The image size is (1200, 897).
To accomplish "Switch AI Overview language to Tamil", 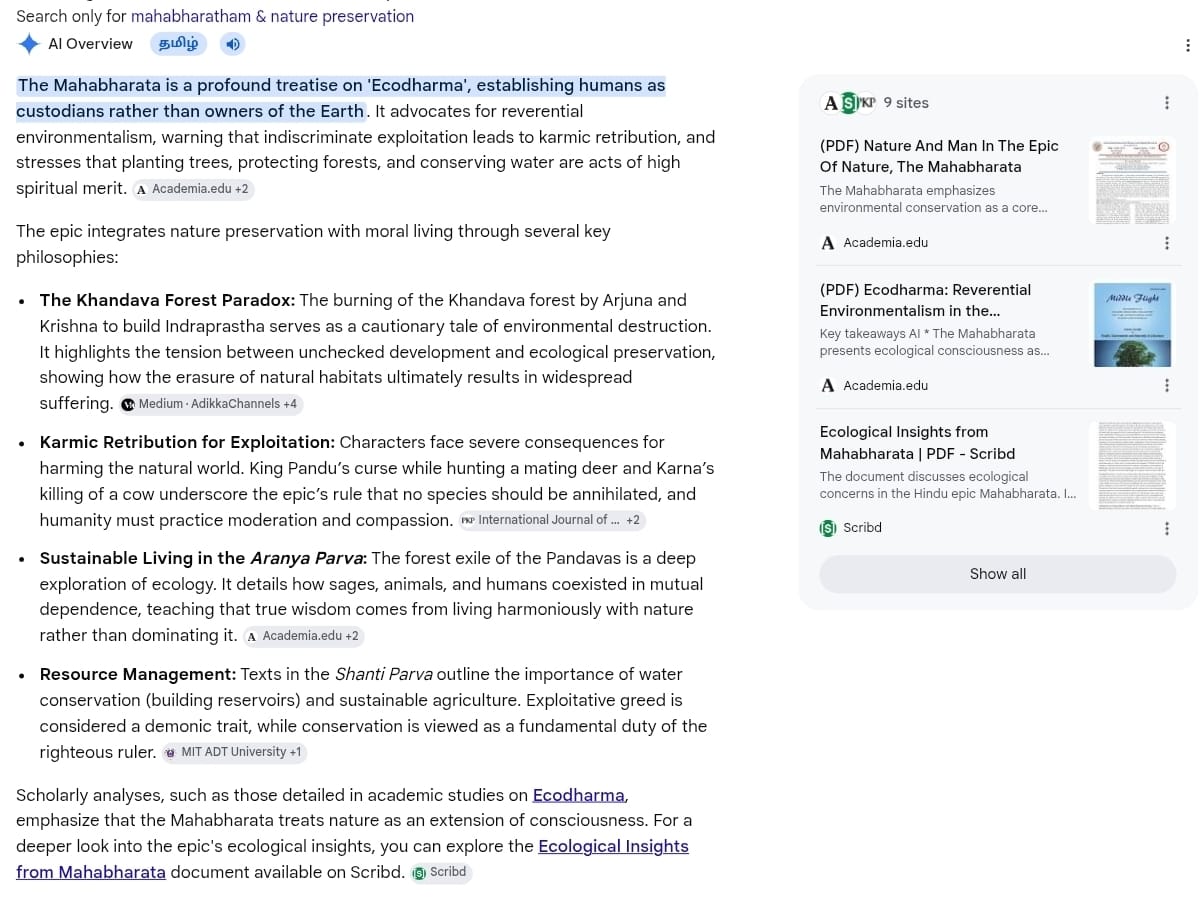I will pyautogui.click(x=178, y=44).
